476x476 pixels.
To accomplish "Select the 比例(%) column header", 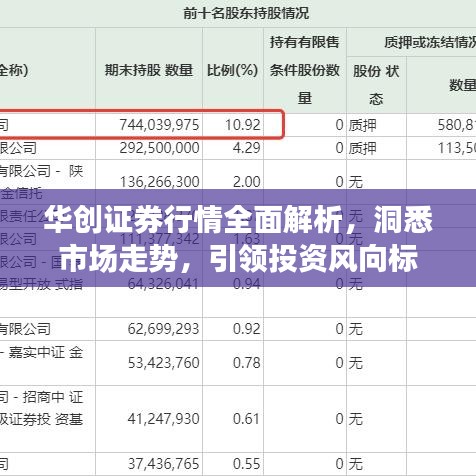I will [x=233, y=70].
